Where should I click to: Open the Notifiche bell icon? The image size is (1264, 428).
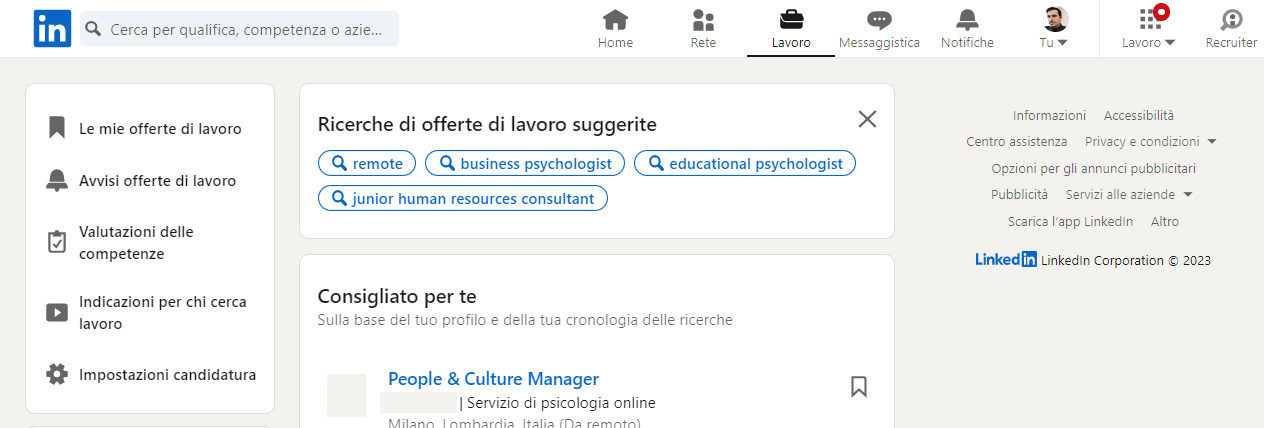[967, 20]
